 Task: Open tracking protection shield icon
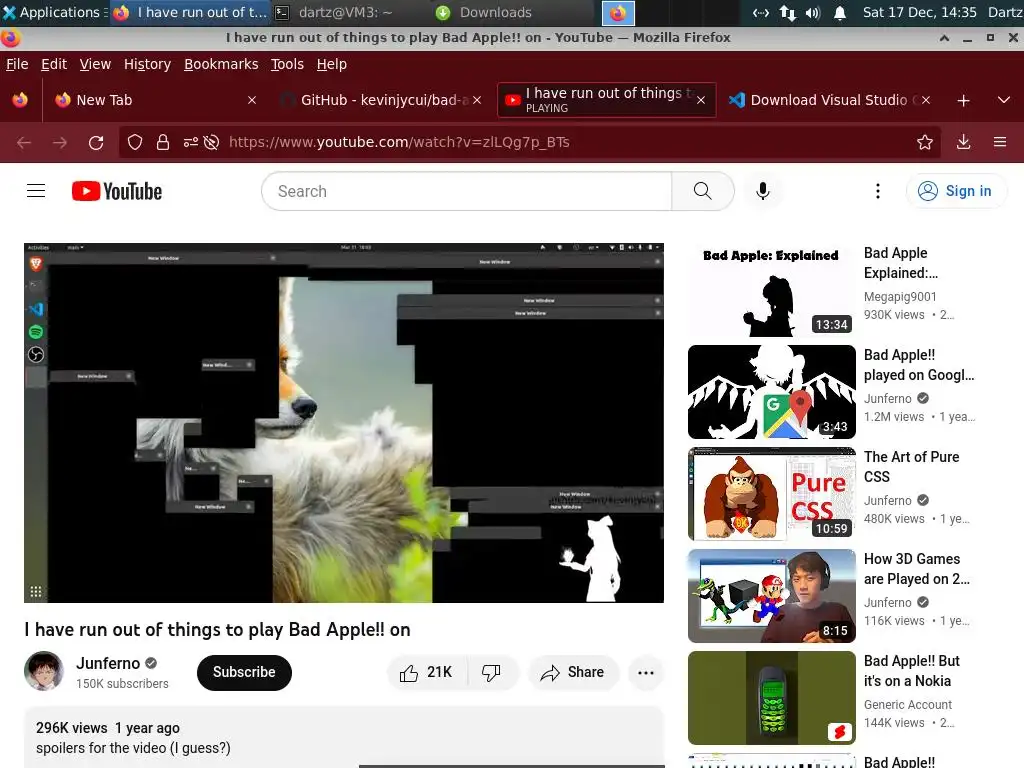(135, 142)
